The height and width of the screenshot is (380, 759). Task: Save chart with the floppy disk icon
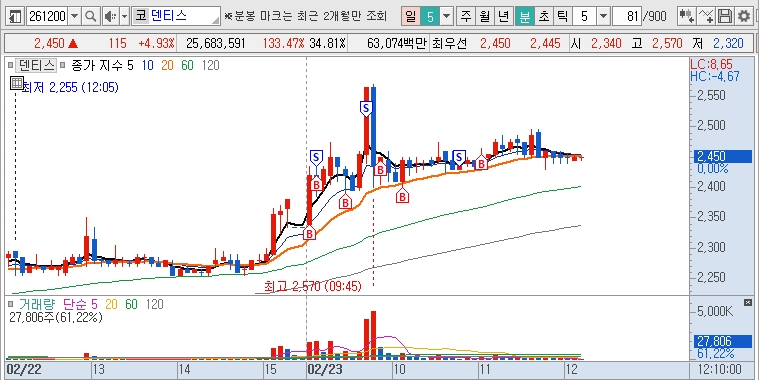coord(725,17)
